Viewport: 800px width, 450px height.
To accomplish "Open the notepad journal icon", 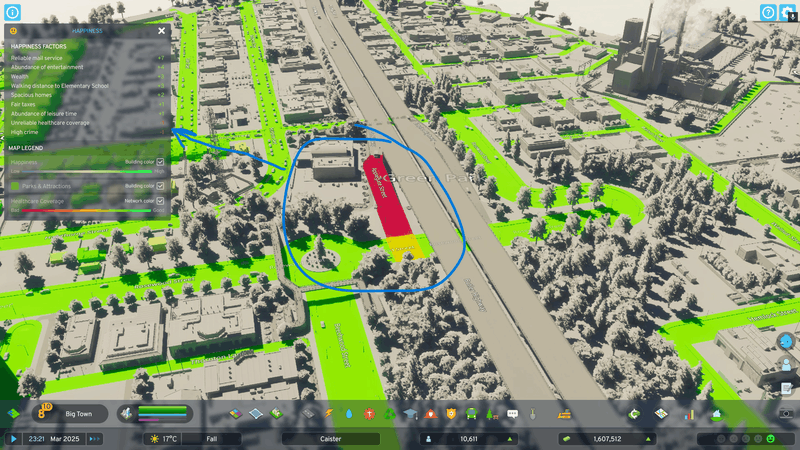I will [x=786, y=388].
